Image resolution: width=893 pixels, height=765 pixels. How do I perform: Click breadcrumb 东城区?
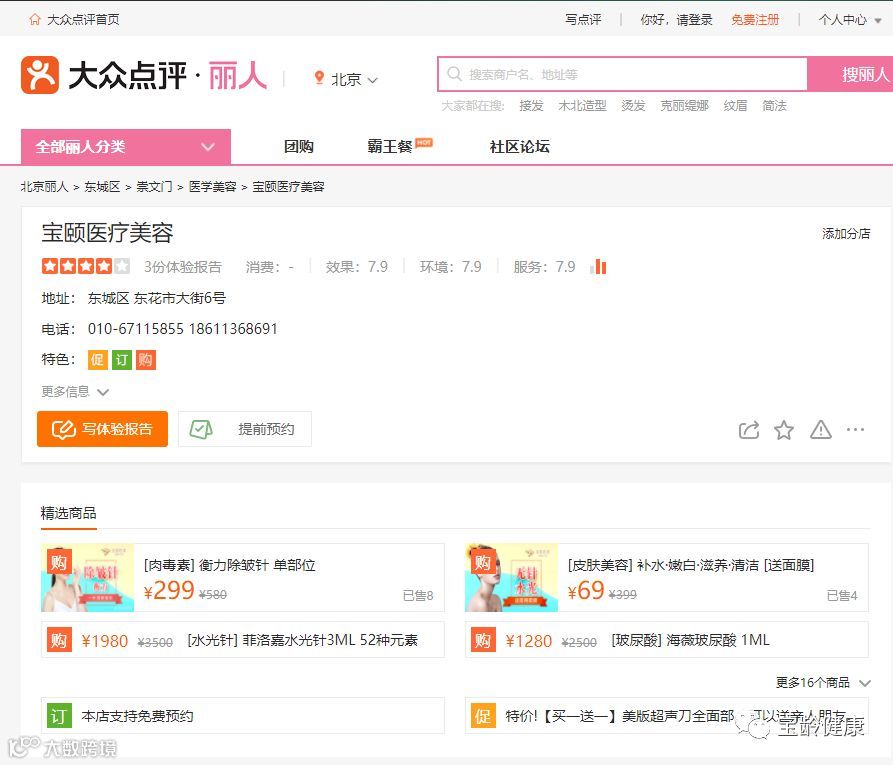pyautogui.click(x=103, y=187)
